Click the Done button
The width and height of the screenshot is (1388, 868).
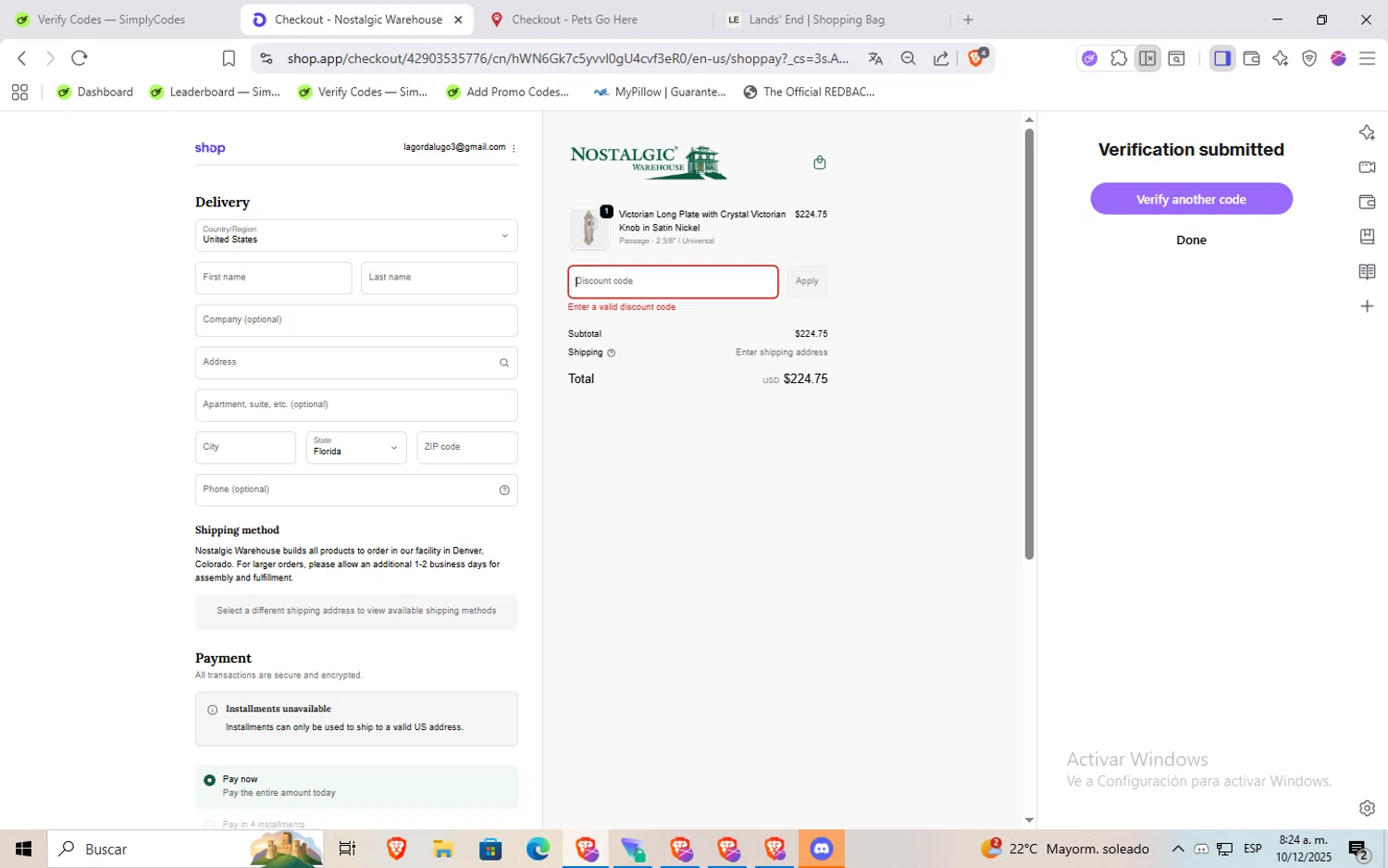click(x=1191, y=240)
